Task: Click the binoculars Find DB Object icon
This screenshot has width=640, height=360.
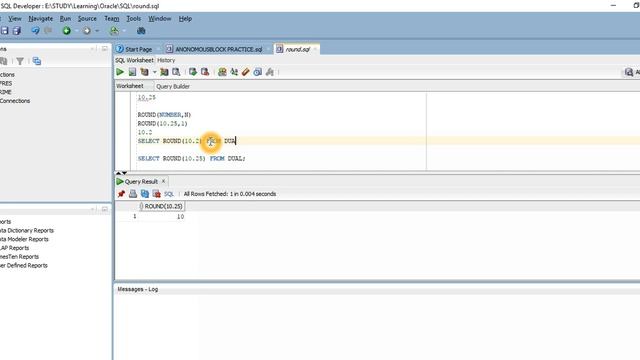Action: coord(141,31)
